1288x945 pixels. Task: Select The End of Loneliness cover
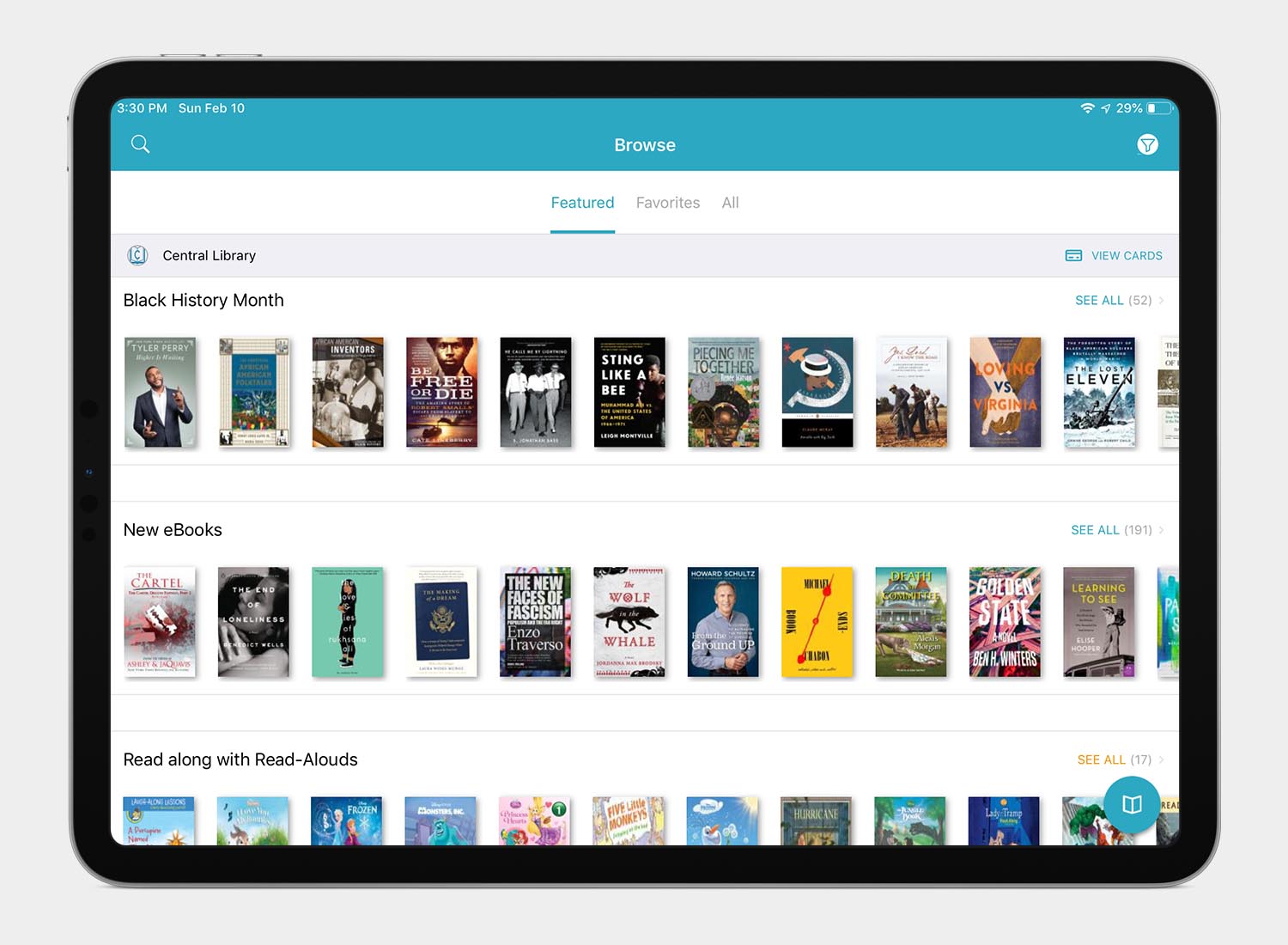(x=253, y=622)
